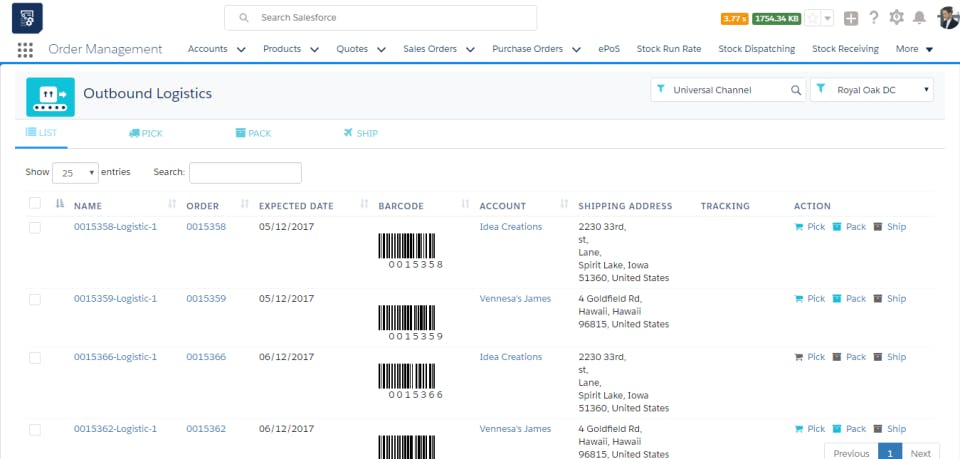960x459 pixels.
Task: Click the Pick cart icon for 0015359-Logistic-1
Action: [798, 299]
